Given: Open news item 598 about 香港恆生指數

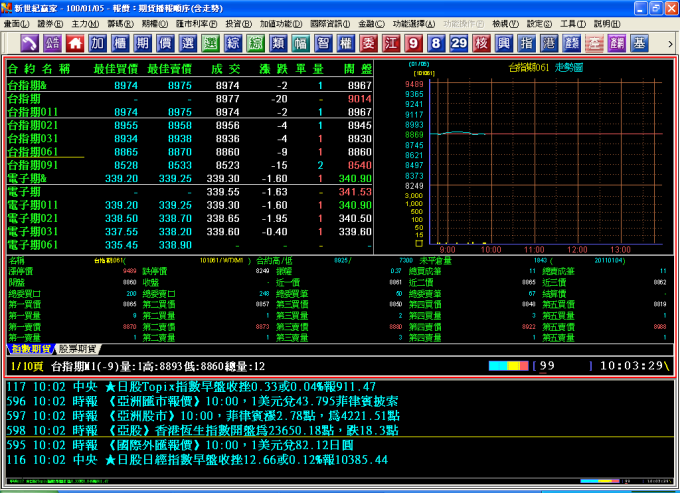Looking at the screenshot, I should (203, 430).
